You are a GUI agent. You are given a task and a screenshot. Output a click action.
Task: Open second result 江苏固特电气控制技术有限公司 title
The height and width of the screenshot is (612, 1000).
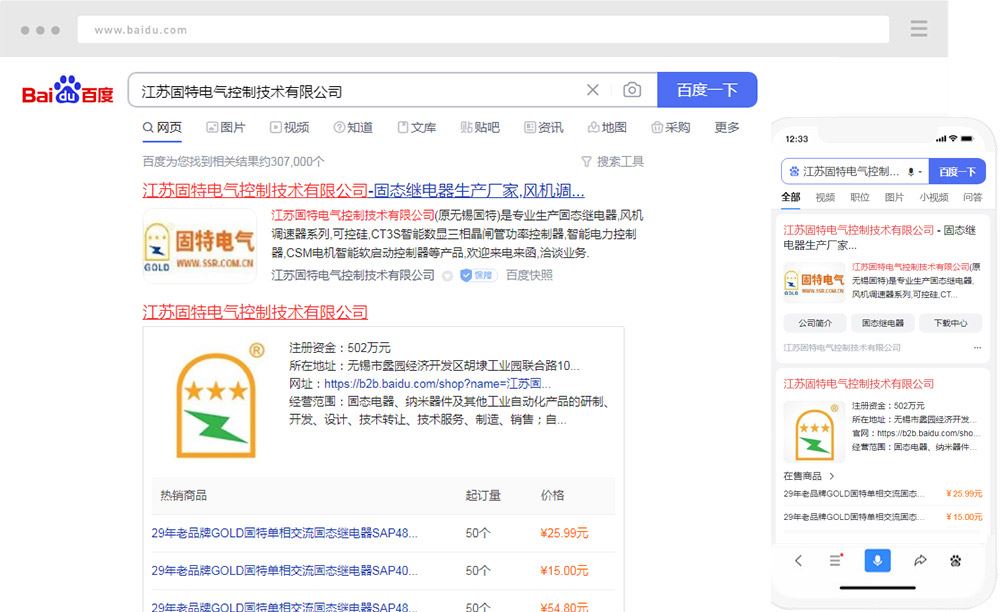tap(255, 312)
